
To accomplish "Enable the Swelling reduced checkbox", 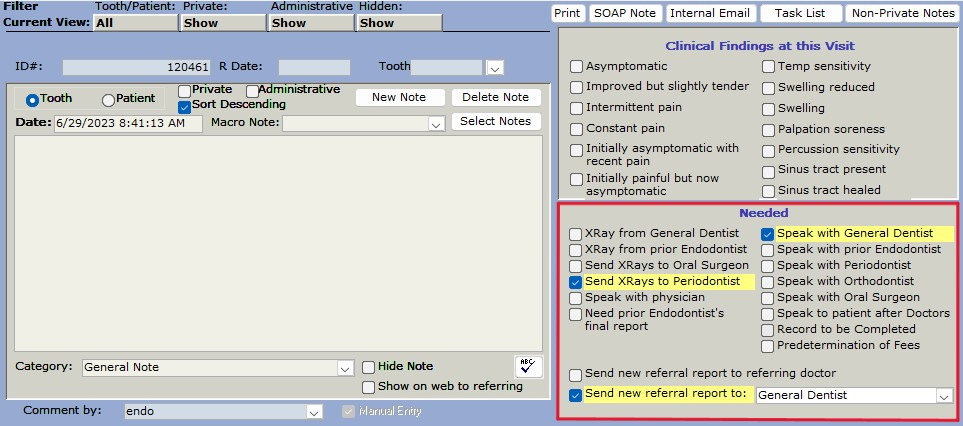I will (767, 88).
